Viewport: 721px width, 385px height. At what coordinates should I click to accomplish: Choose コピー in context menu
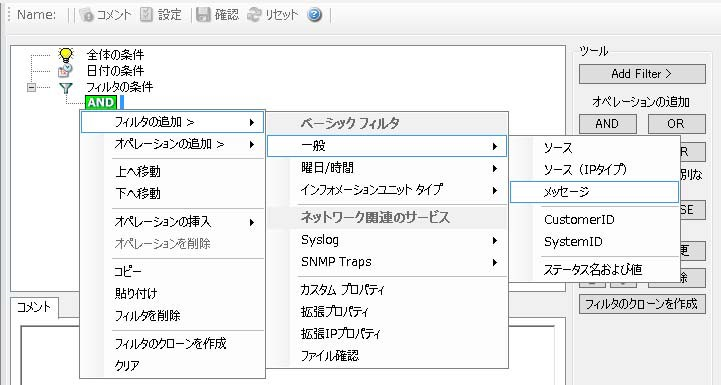(x=172, y=271)
